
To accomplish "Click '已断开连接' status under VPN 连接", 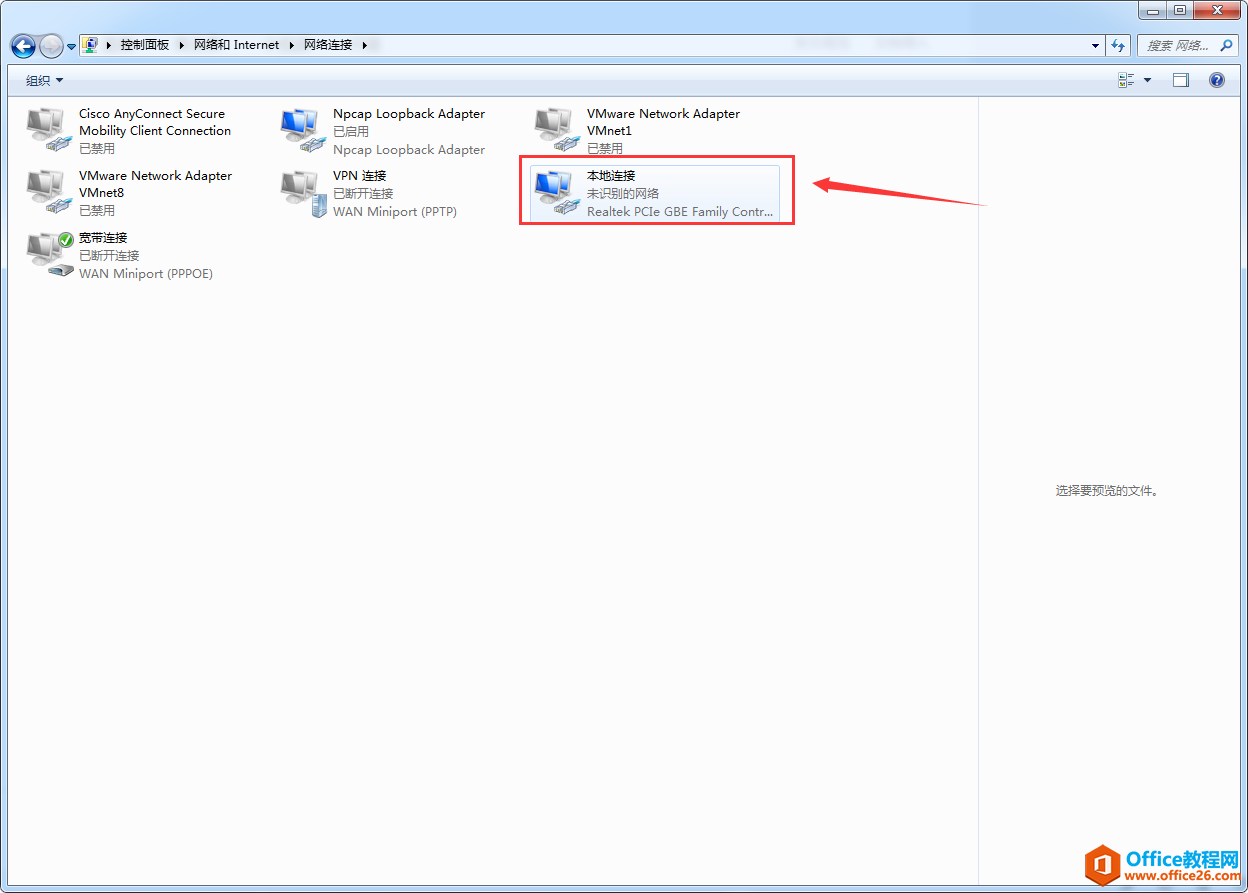I will click(363, 194).
